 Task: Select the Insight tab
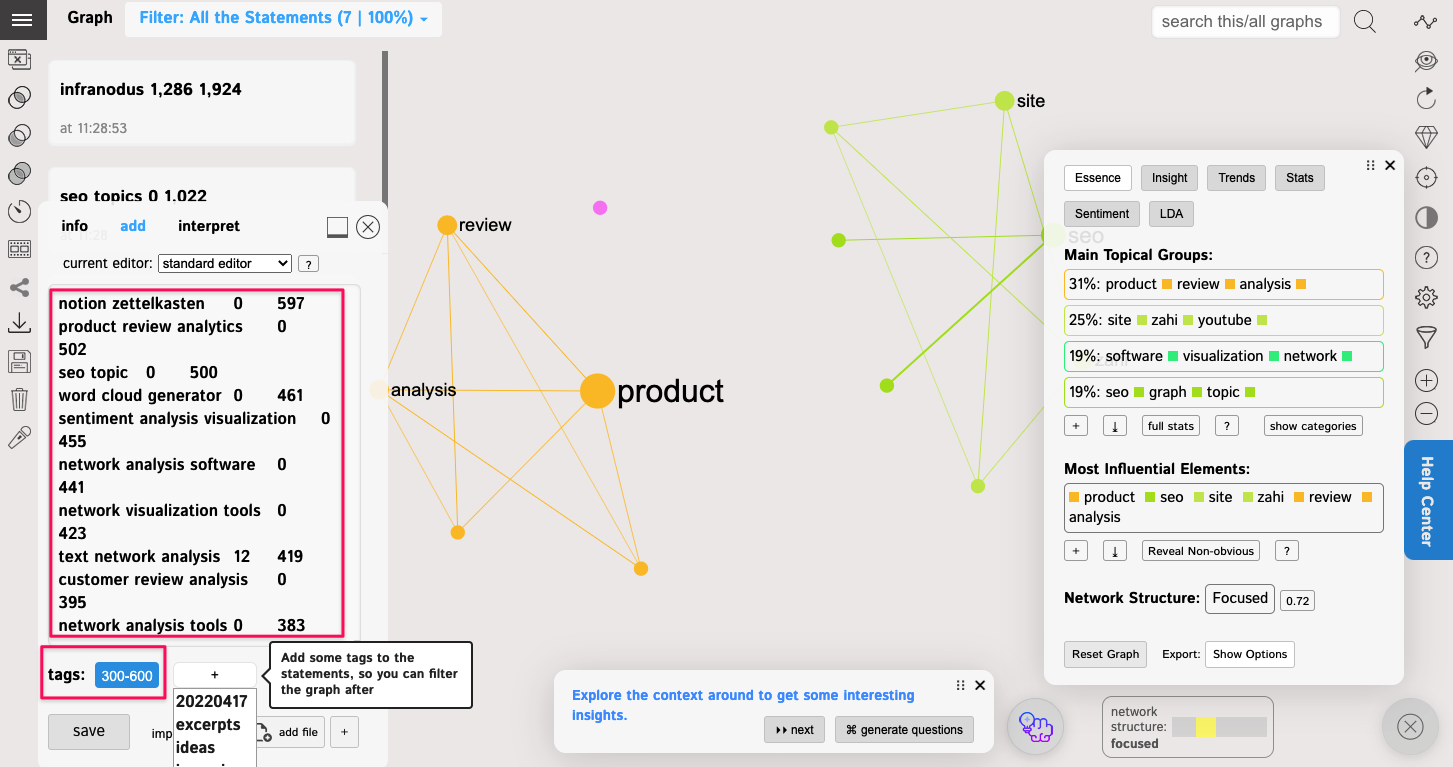[x=1169, y=178]
